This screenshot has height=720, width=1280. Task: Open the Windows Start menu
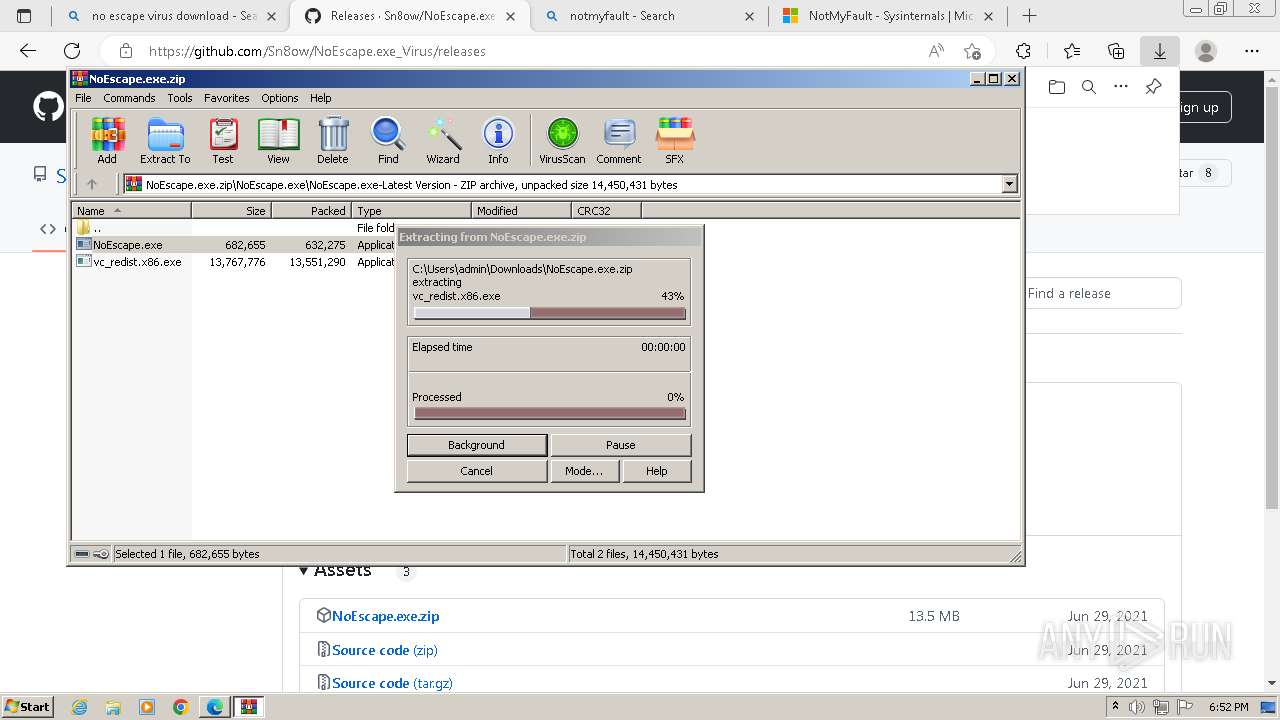27,706
